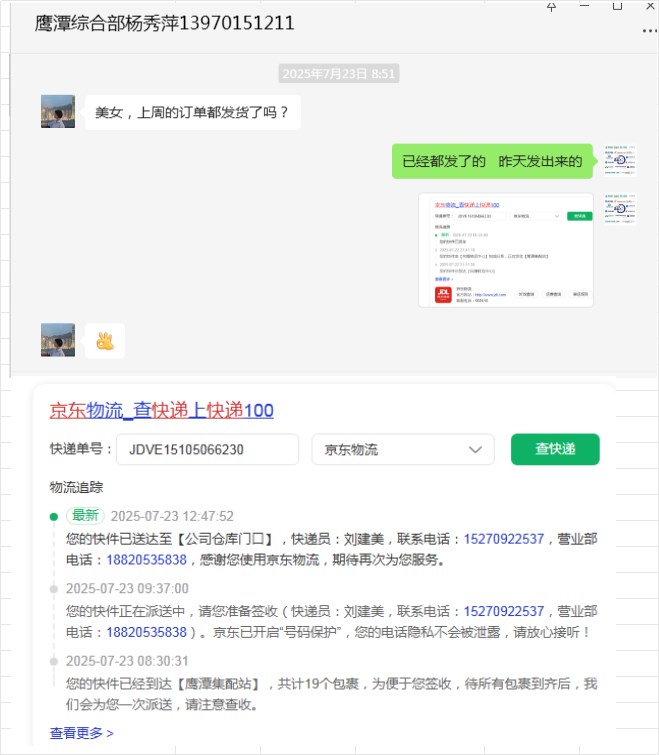Click contact avatar beside order question message

[x=58, y=111]
